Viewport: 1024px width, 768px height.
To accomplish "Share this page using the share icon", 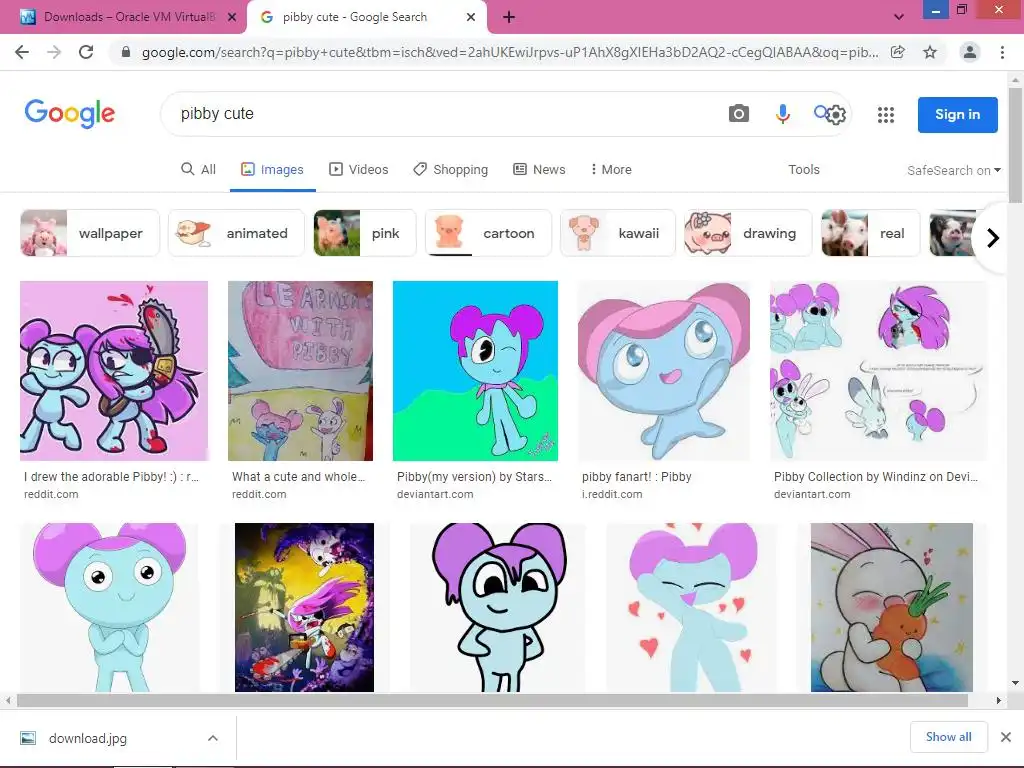I will pyautogui.click(x=898, y=52).
